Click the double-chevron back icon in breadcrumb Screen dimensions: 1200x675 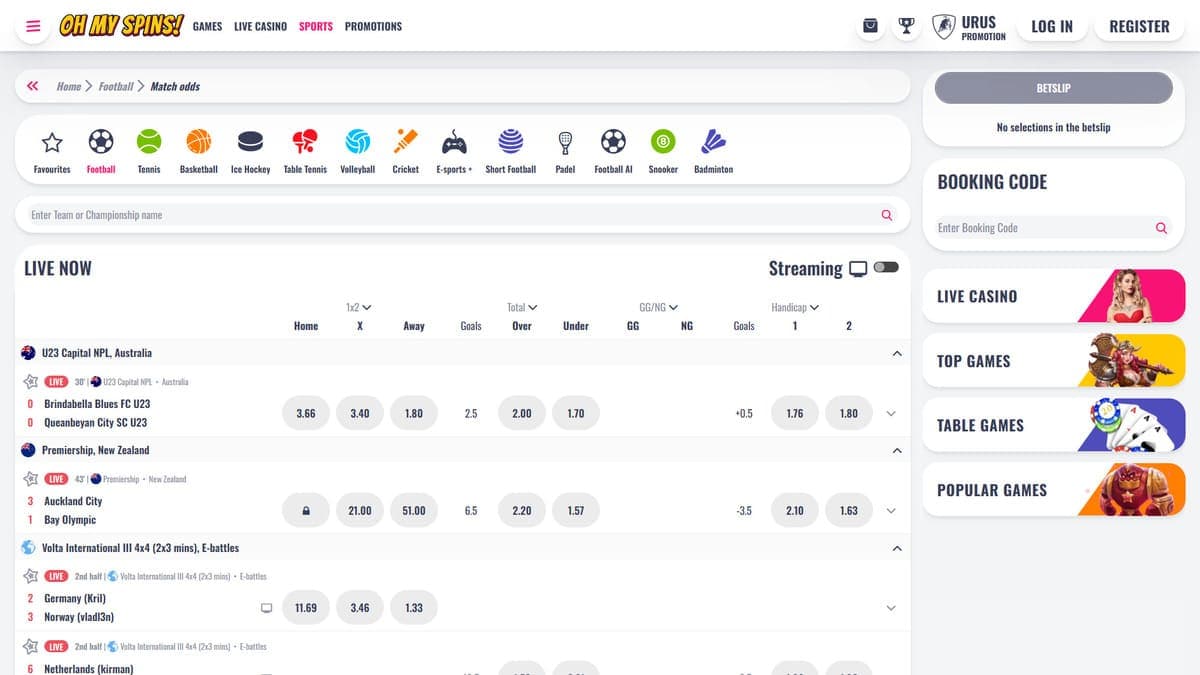click(x=33, y=86)
